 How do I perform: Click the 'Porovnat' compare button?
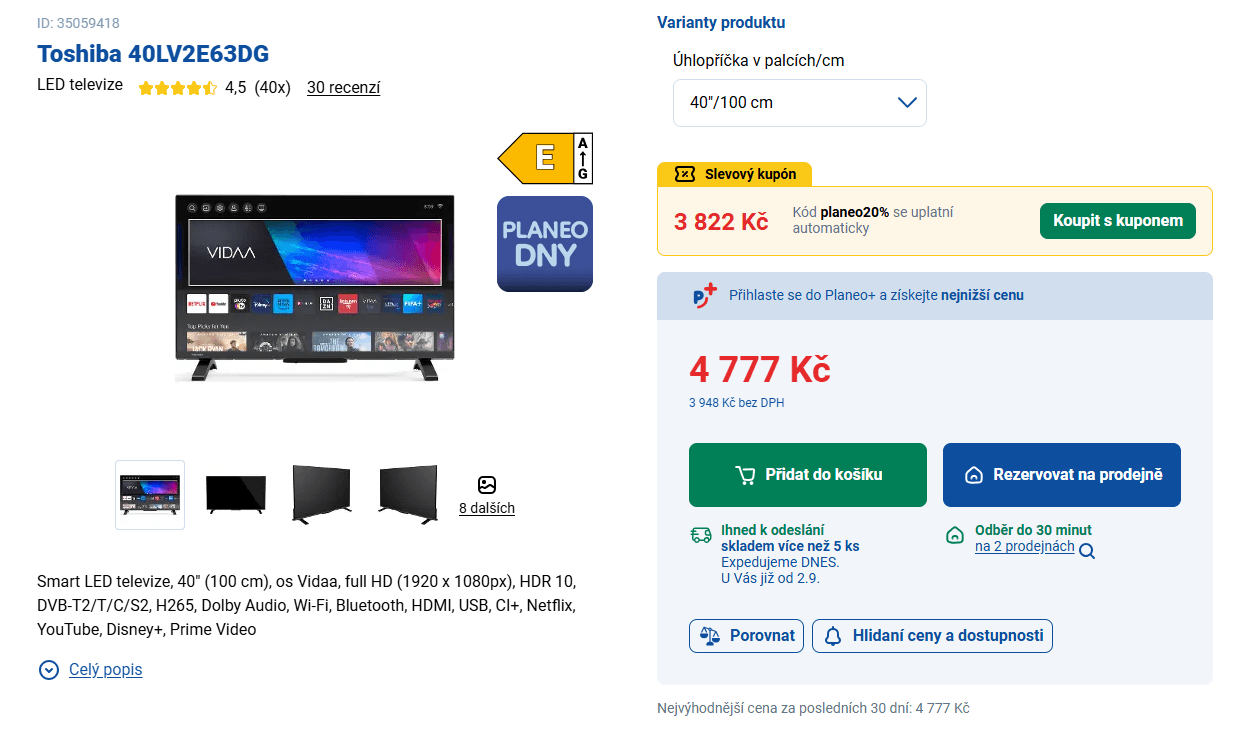tap(746, 636)
